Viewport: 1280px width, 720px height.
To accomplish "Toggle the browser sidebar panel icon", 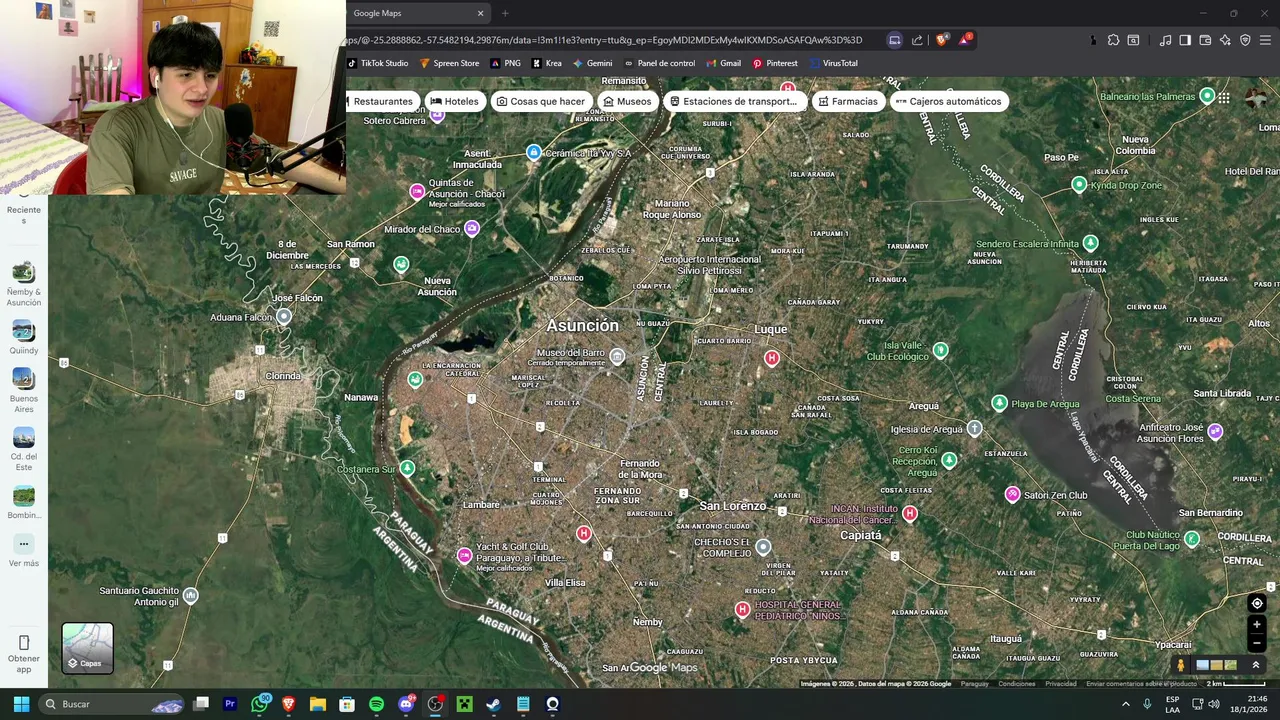I will pyautogui.click(x=1185, y=40).
